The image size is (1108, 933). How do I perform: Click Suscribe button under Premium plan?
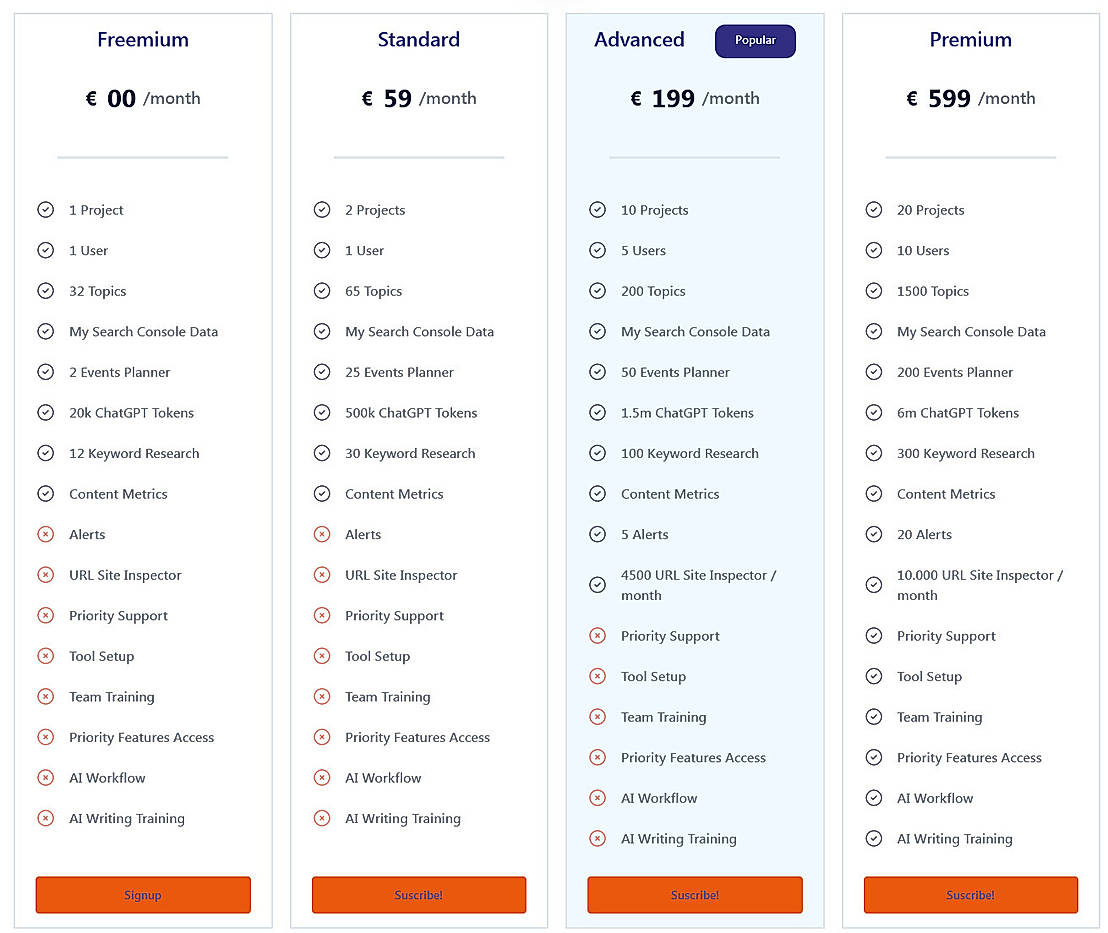click(x=970, y=895)
